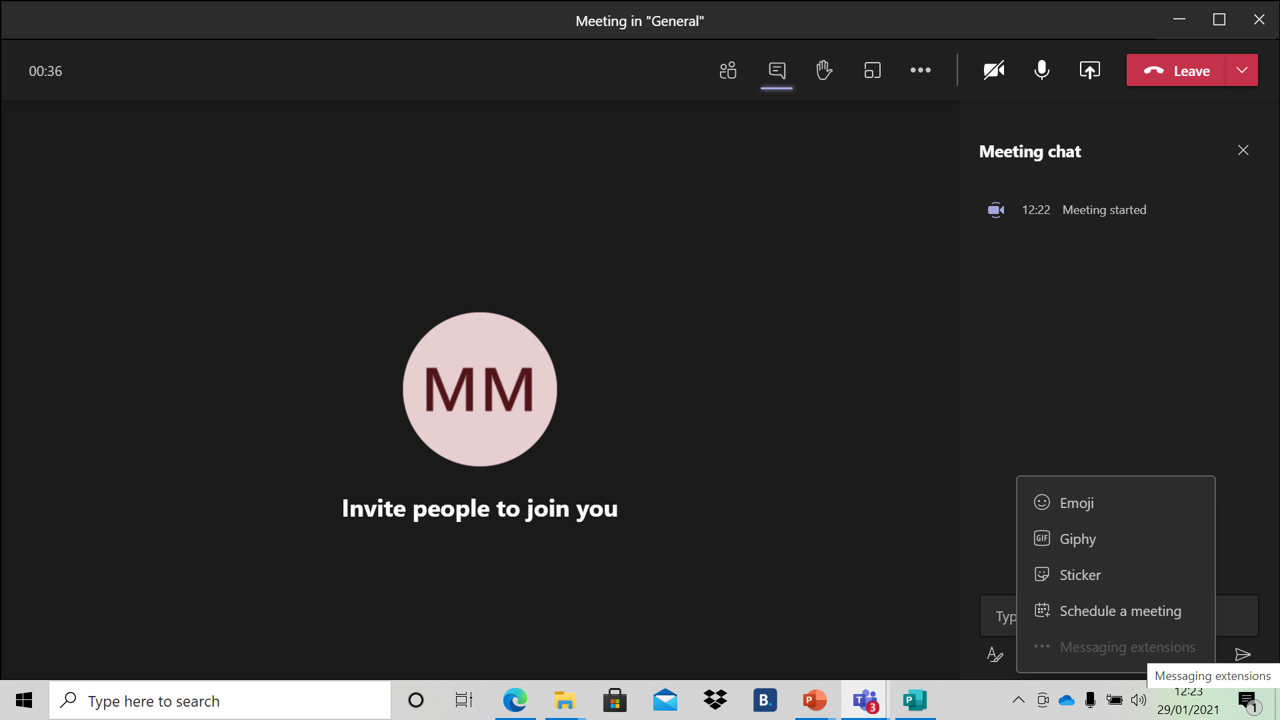Select Emoji from the popup menu

(x=1116, y=503)
